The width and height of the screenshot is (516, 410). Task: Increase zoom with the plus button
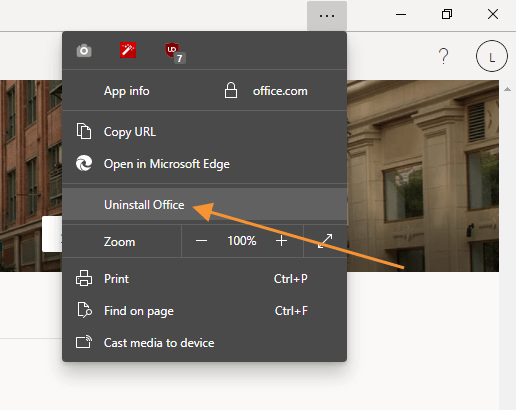[282, 241]
